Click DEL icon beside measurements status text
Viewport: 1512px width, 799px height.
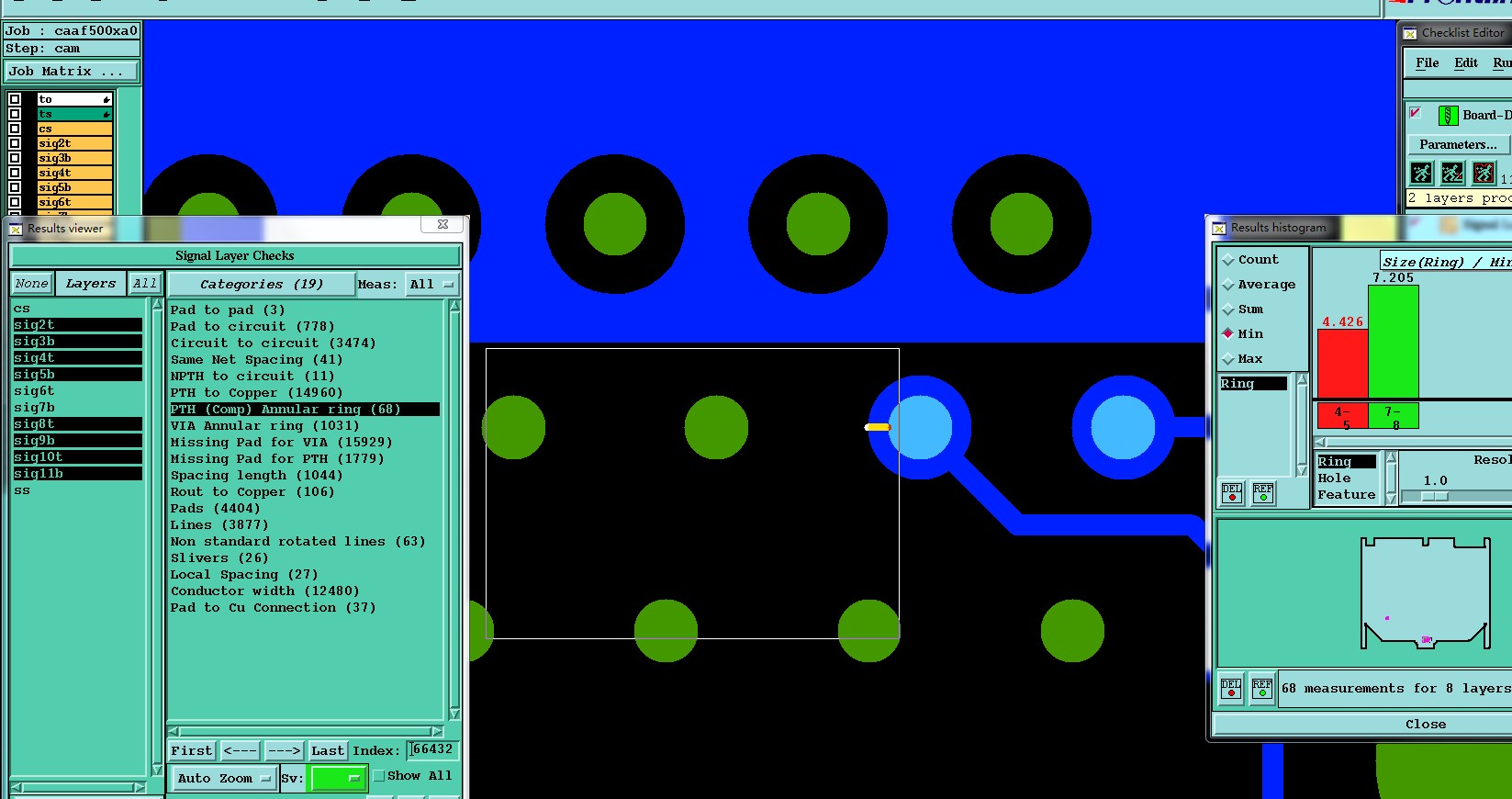(x=1231, y=688)
